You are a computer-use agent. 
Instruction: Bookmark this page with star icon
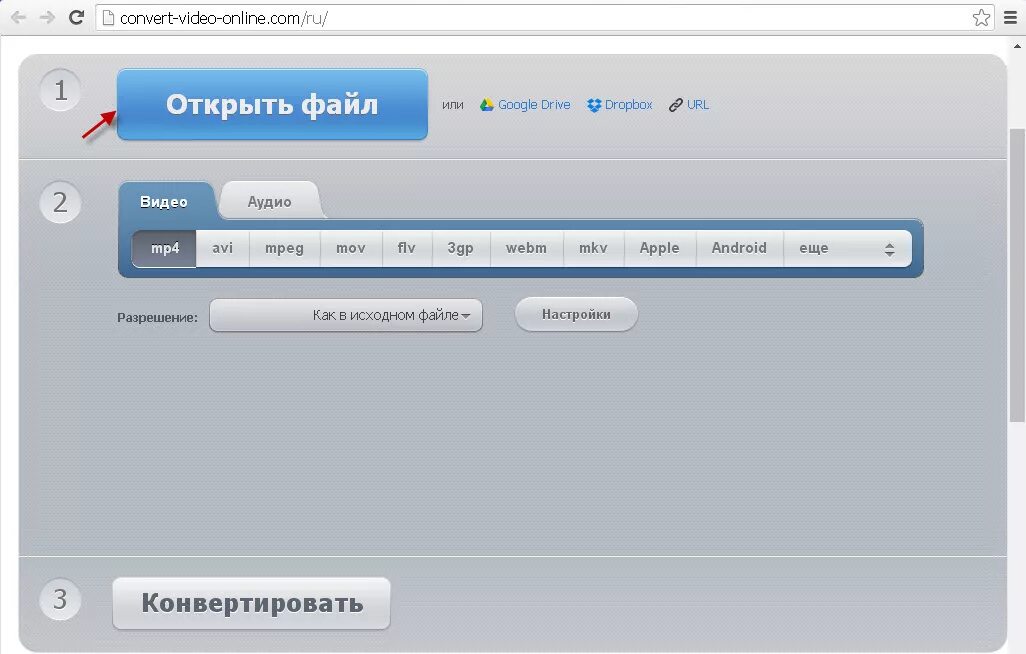(x=981, y=18)
